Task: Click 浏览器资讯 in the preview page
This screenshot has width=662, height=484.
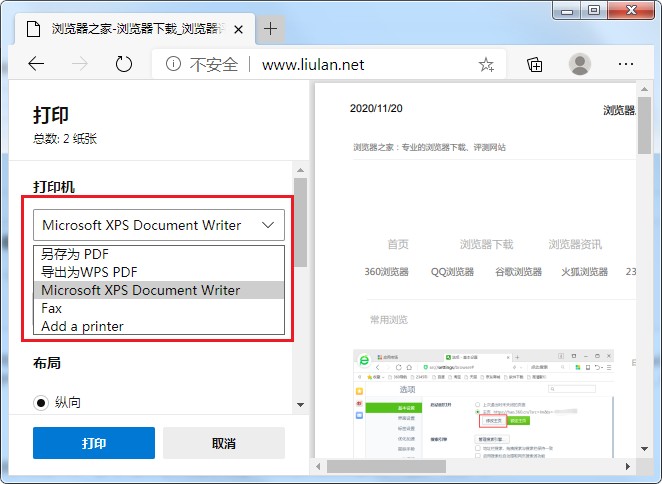Action: click(575, 244)
